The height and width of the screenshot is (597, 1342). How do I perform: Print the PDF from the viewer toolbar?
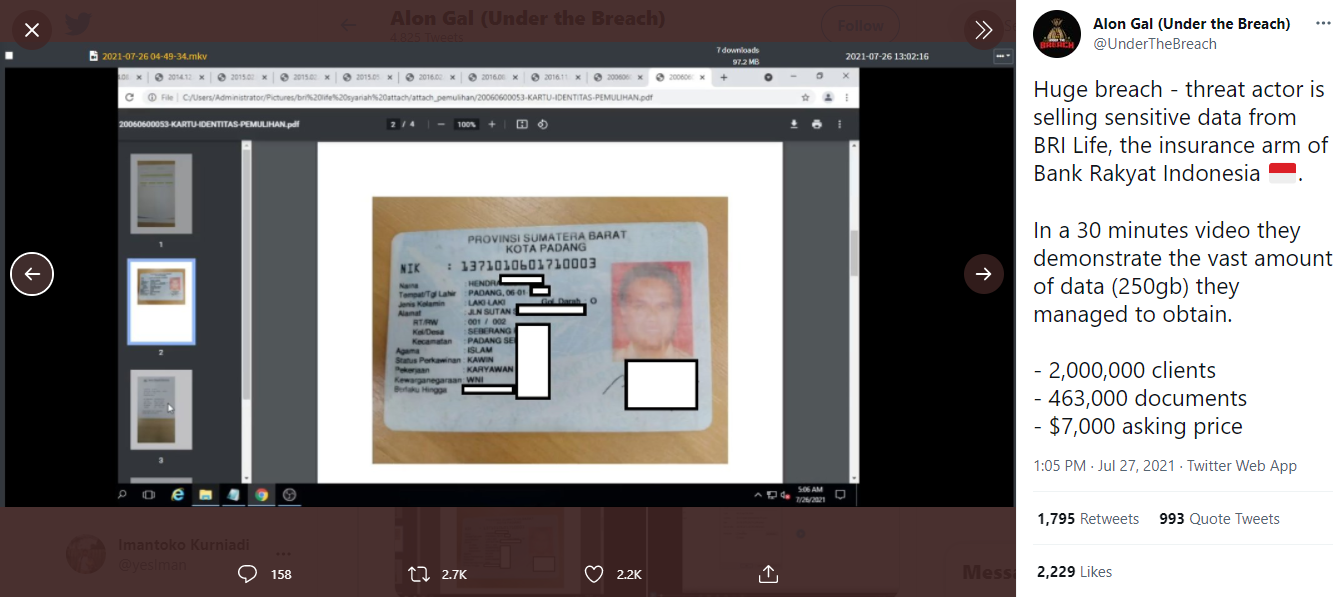pos(817,124)
